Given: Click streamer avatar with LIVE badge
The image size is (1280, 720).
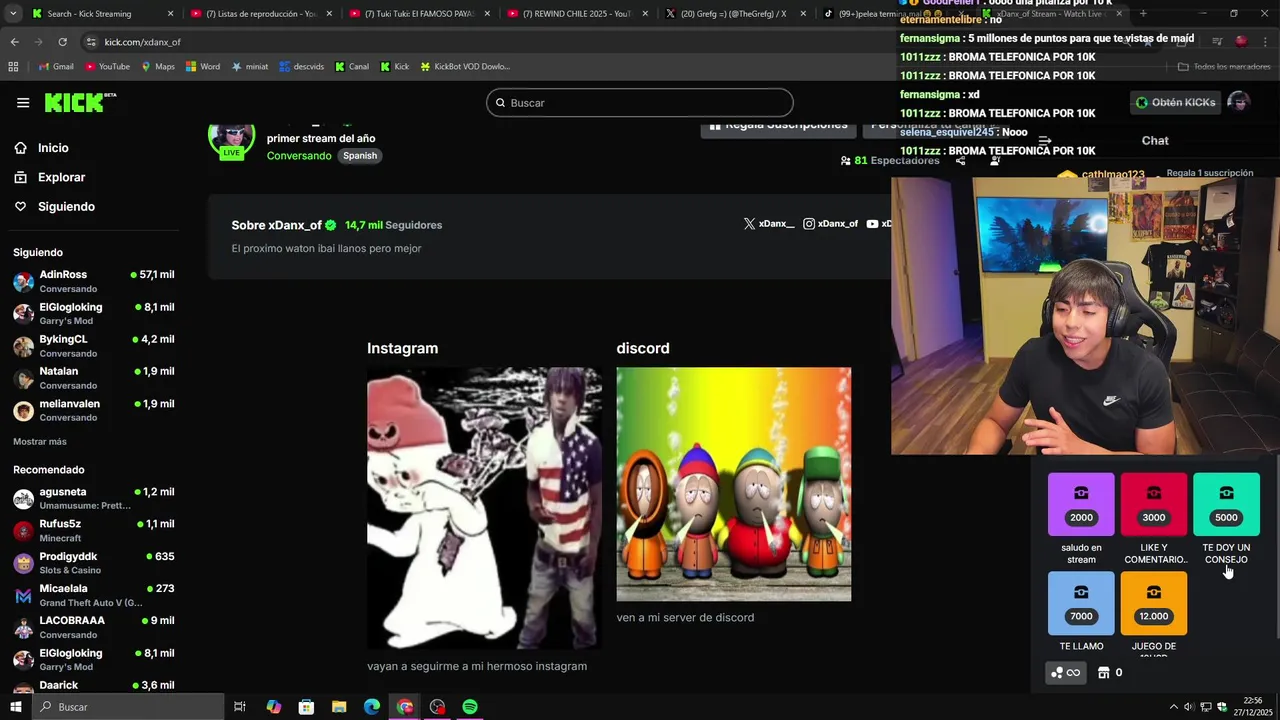Looking at the screenshot, I should pos(231,139).
